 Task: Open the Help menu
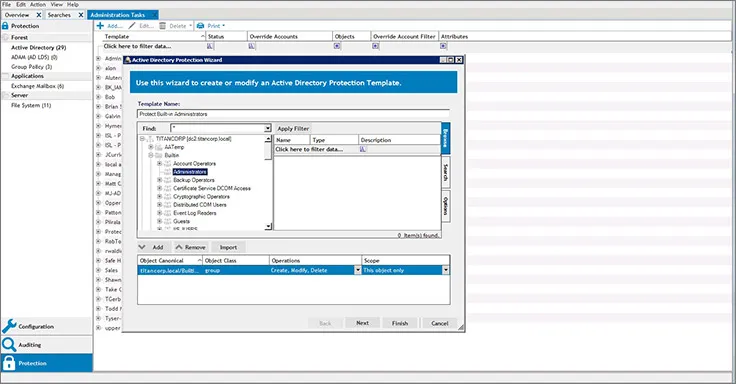(73, 4)
